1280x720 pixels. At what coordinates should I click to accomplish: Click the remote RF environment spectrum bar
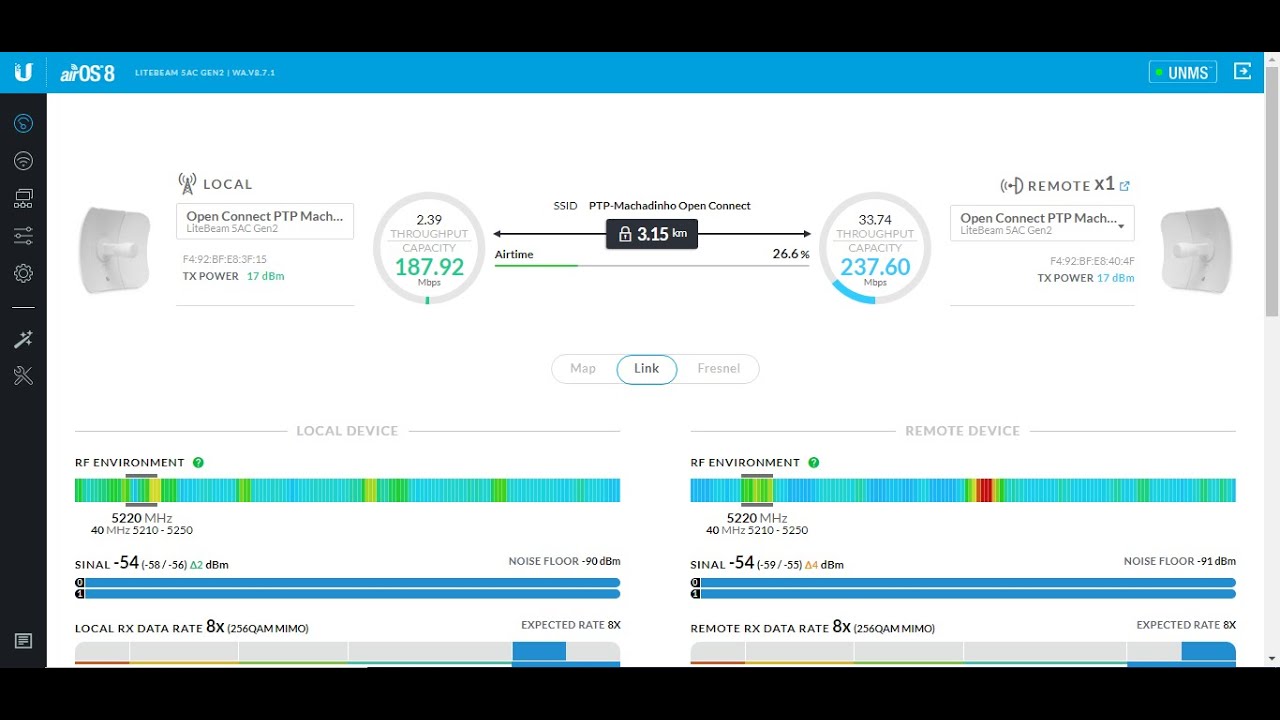tap(963, 490)
